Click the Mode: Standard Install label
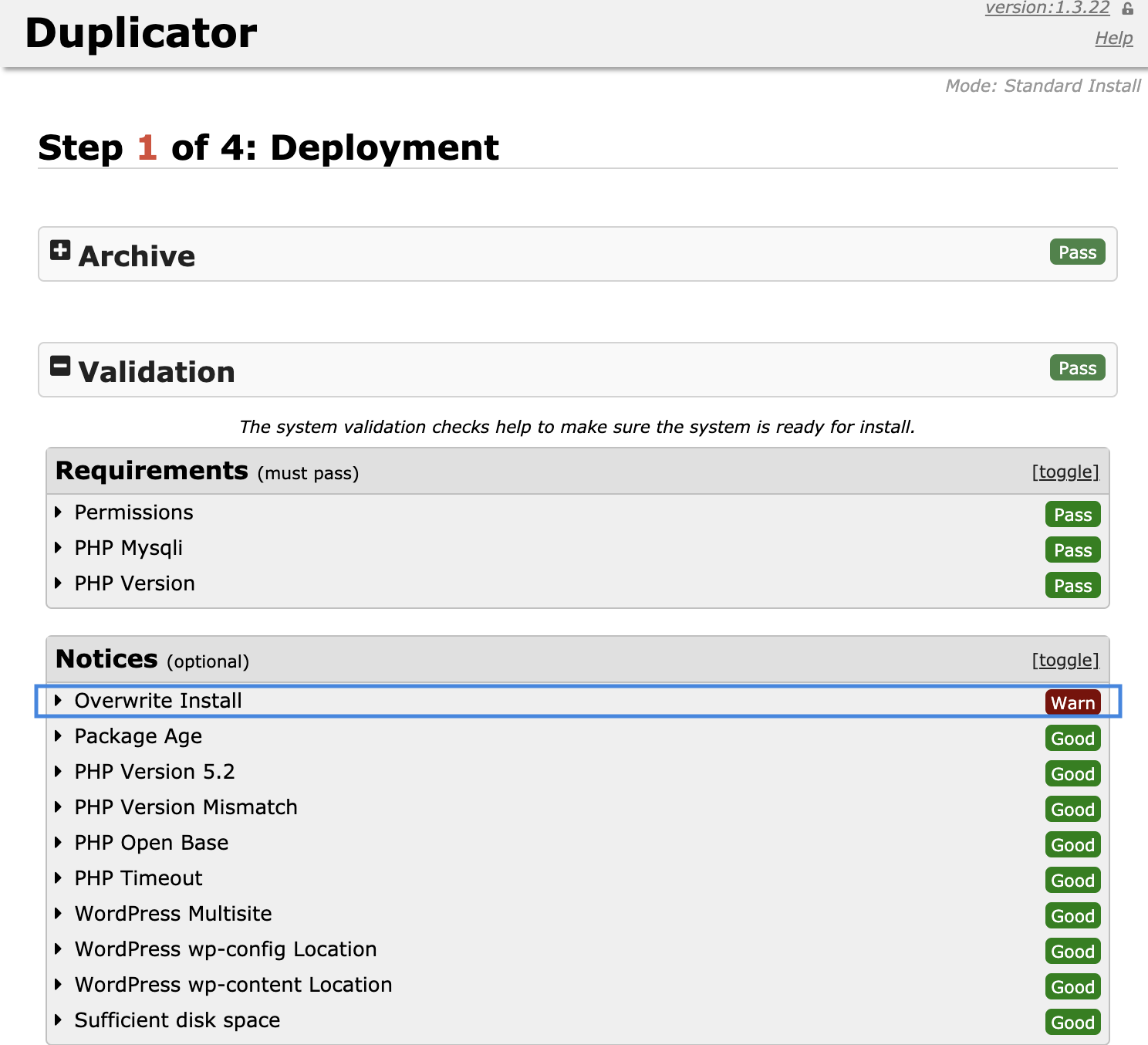The width and height of the screenshot is (1148, 1045). [1043, 86]
